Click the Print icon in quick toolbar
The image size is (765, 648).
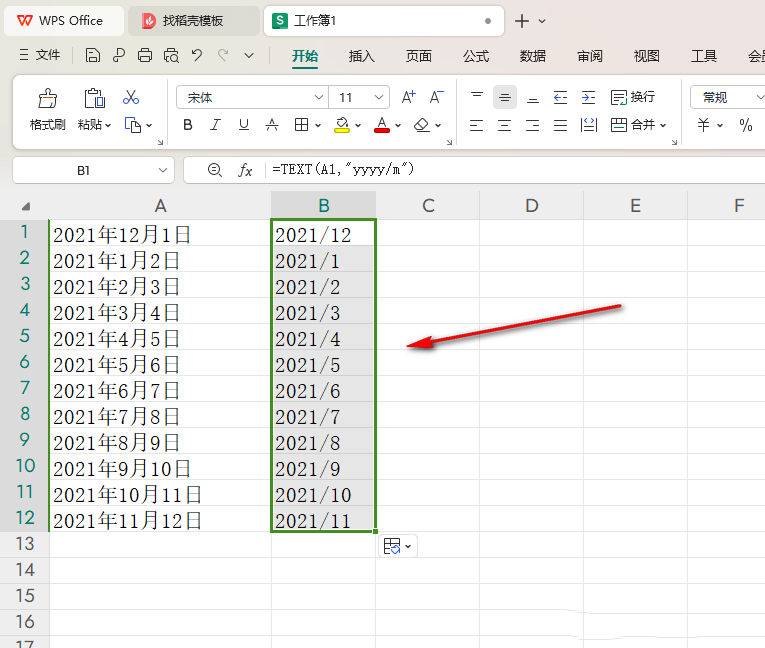click(x=144, y=55)
